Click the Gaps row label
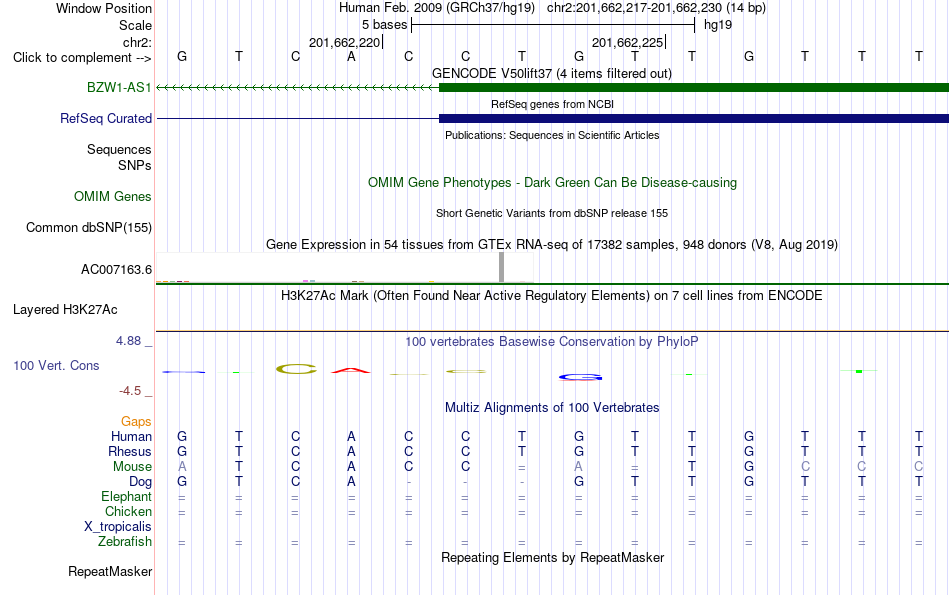Image resolution: width=950 pixels, height=595 pixels. click(136, 421)
